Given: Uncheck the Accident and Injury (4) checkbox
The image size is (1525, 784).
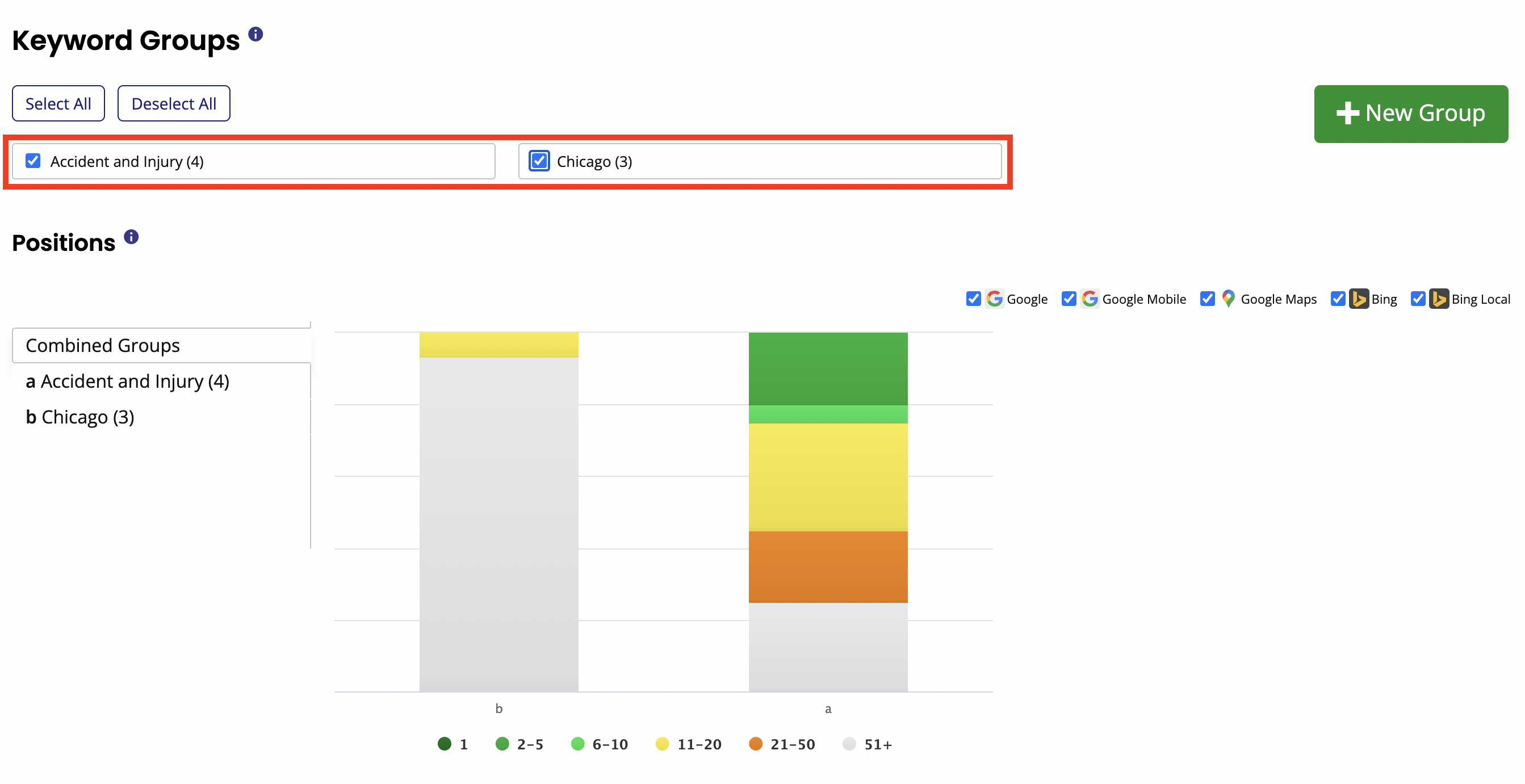Looking at the screenshot, I should (33, 161).
